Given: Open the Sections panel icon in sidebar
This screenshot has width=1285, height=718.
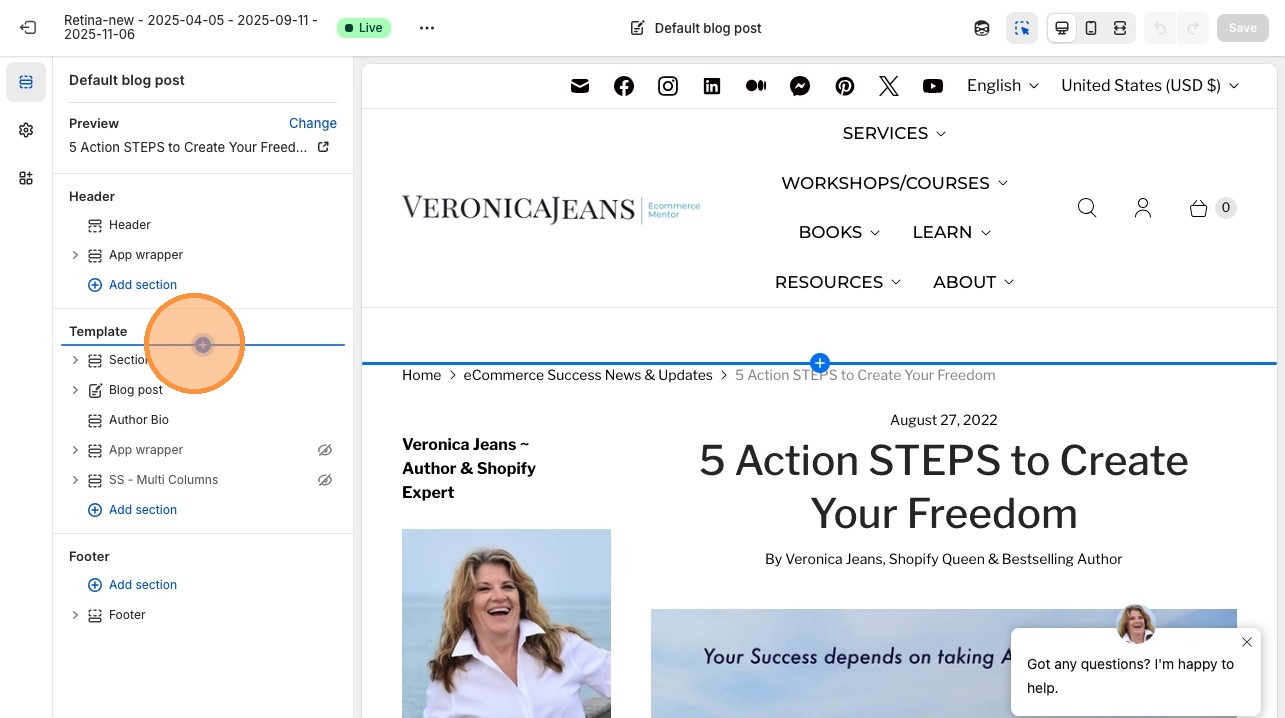Looking at the screenshot, I should click(x=26, y=82).
